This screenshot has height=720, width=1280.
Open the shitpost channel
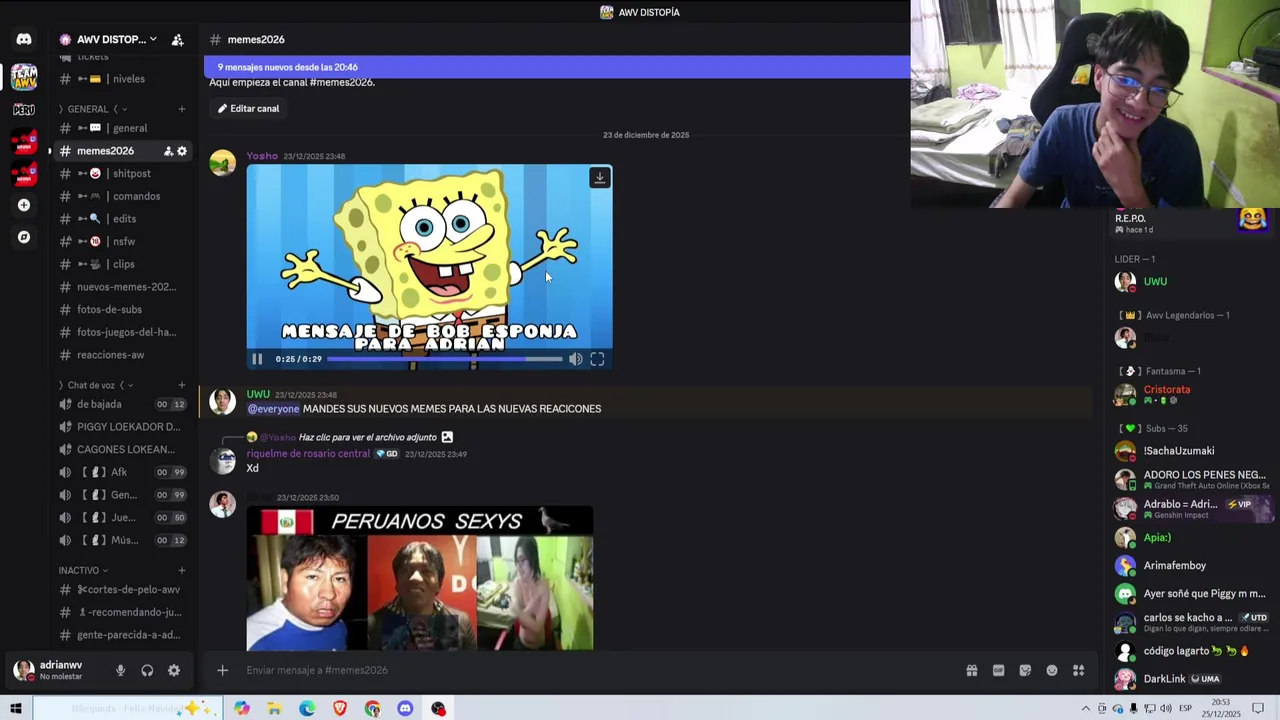[122, 174]
